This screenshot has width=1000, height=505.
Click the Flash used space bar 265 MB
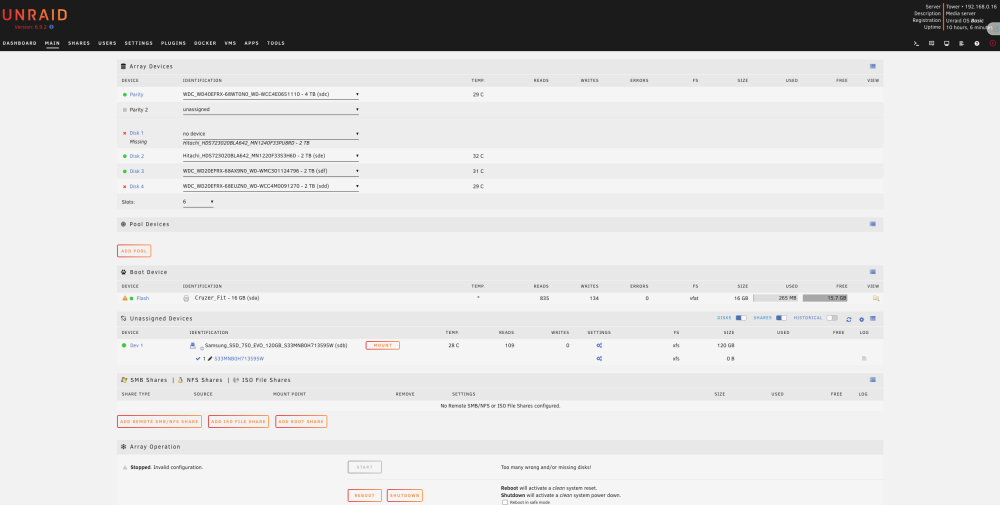[x=776, y=298]
